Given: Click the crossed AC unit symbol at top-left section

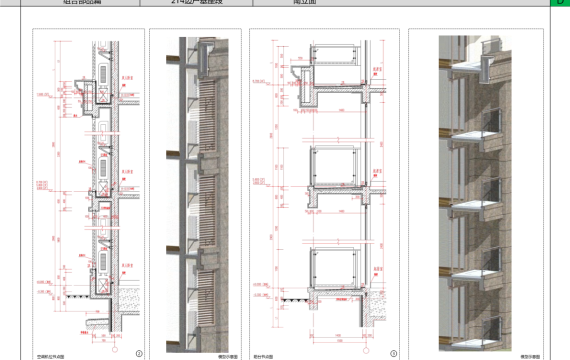Looking at the screenshot, I should tap(104, 96).
